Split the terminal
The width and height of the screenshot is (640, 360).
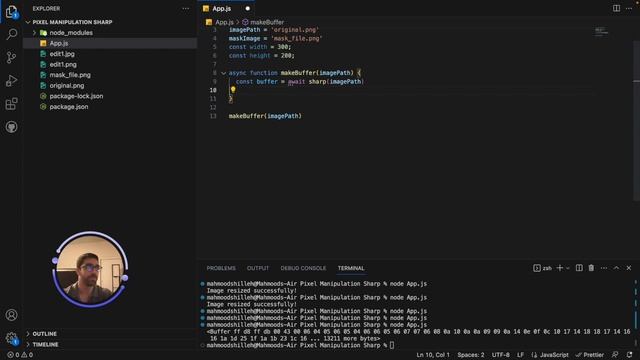579,268
